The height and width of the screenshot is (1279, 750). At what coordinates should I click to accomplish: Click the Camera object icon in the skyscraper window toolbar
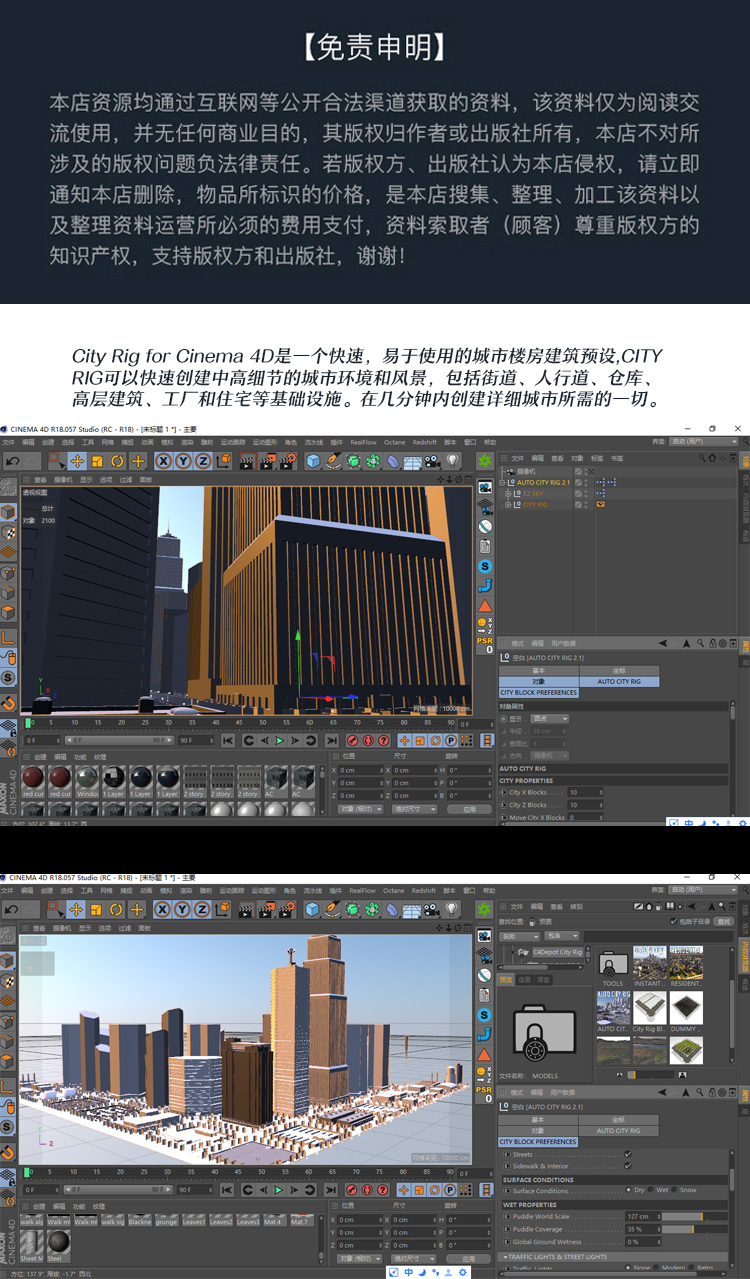click(433, 461)
